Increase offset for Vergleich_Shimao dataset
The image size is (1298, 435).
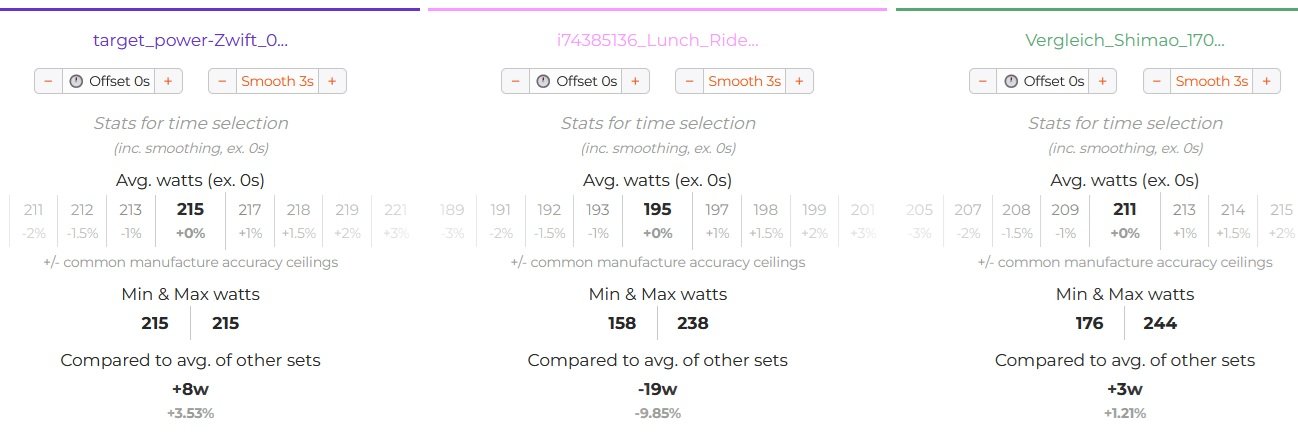click(x=1102, y=81)
